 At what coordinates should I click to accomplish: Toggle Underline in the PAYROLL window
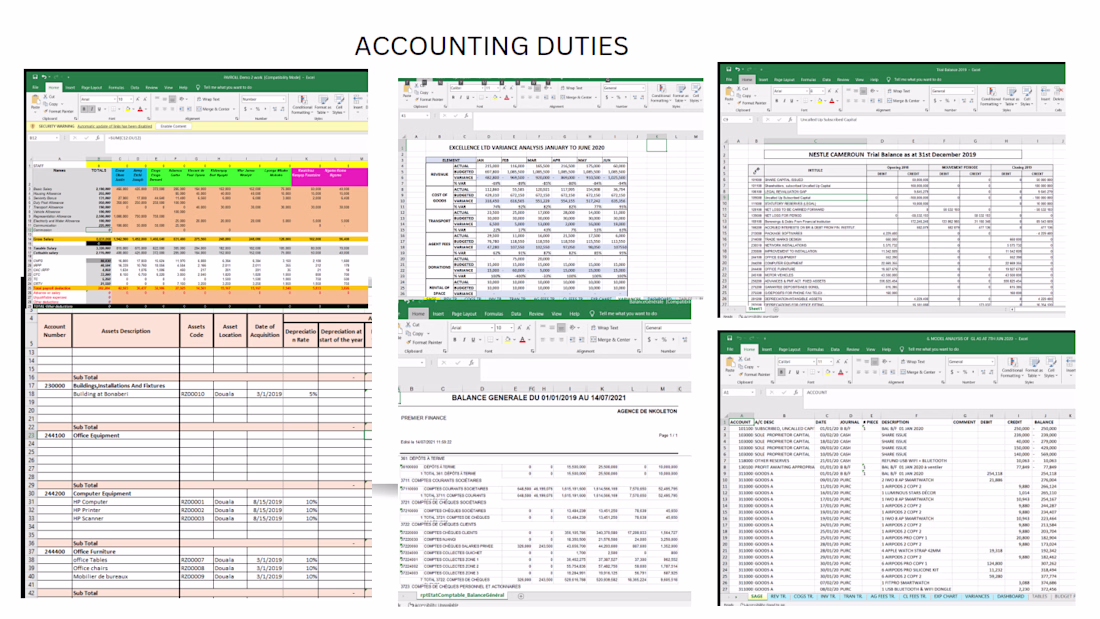click(100, 109)
